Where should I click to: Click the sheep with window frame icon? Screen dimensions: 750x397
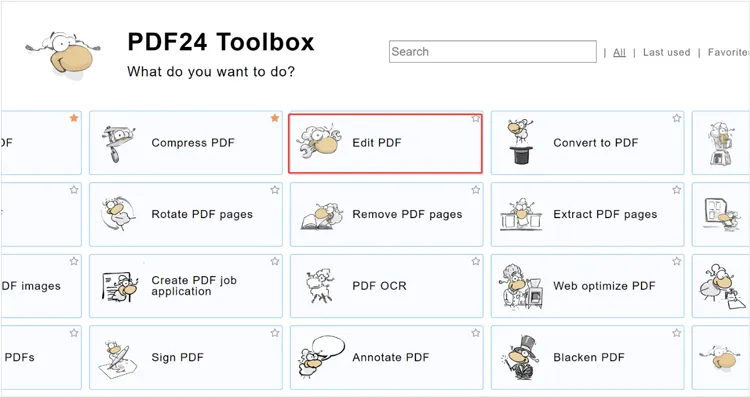point(722,214)
